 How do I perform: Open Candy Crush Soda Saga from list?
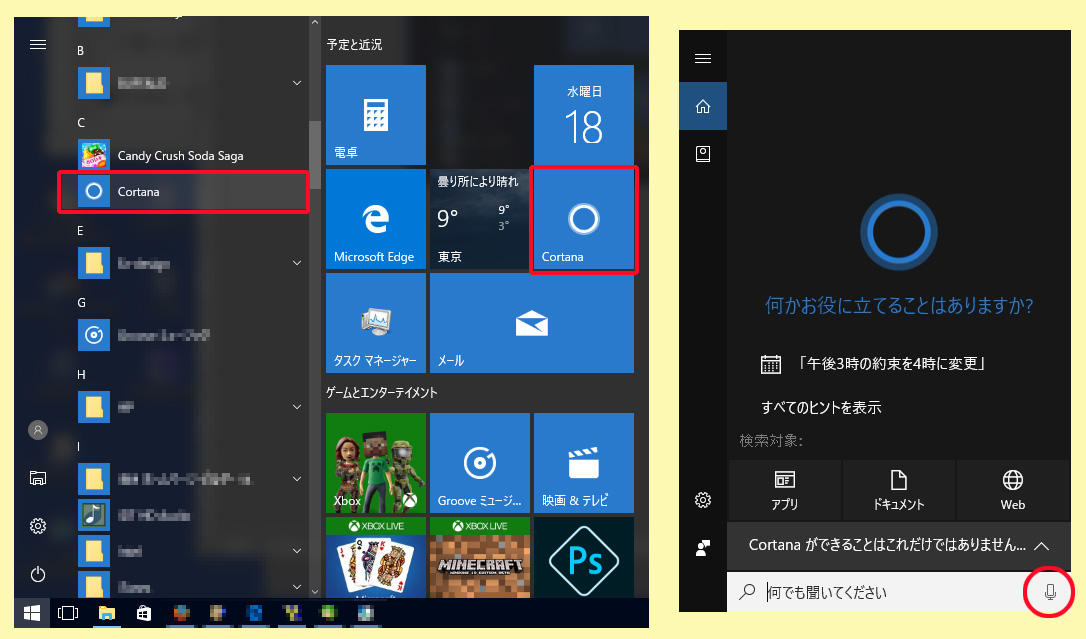pyautogui.click(x=180, y=156)
